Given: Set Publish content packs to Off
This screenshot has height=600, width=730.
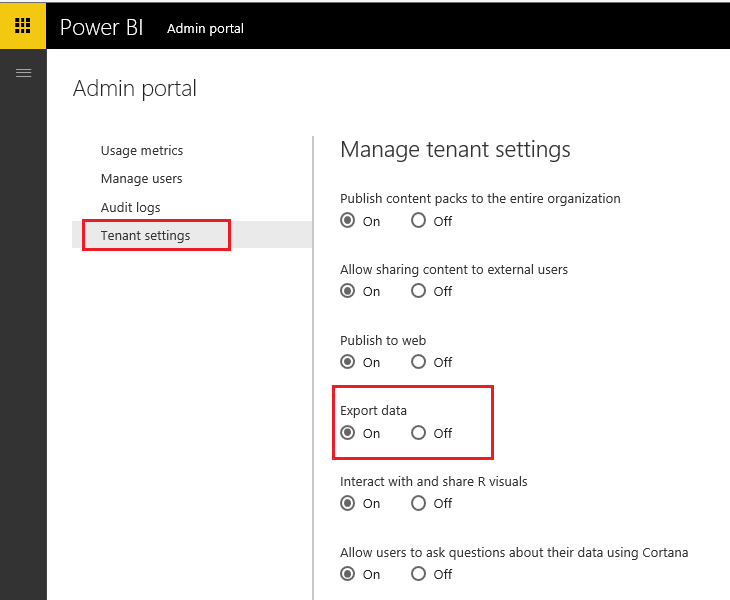Looking at the screenshot, I should 418,220.
